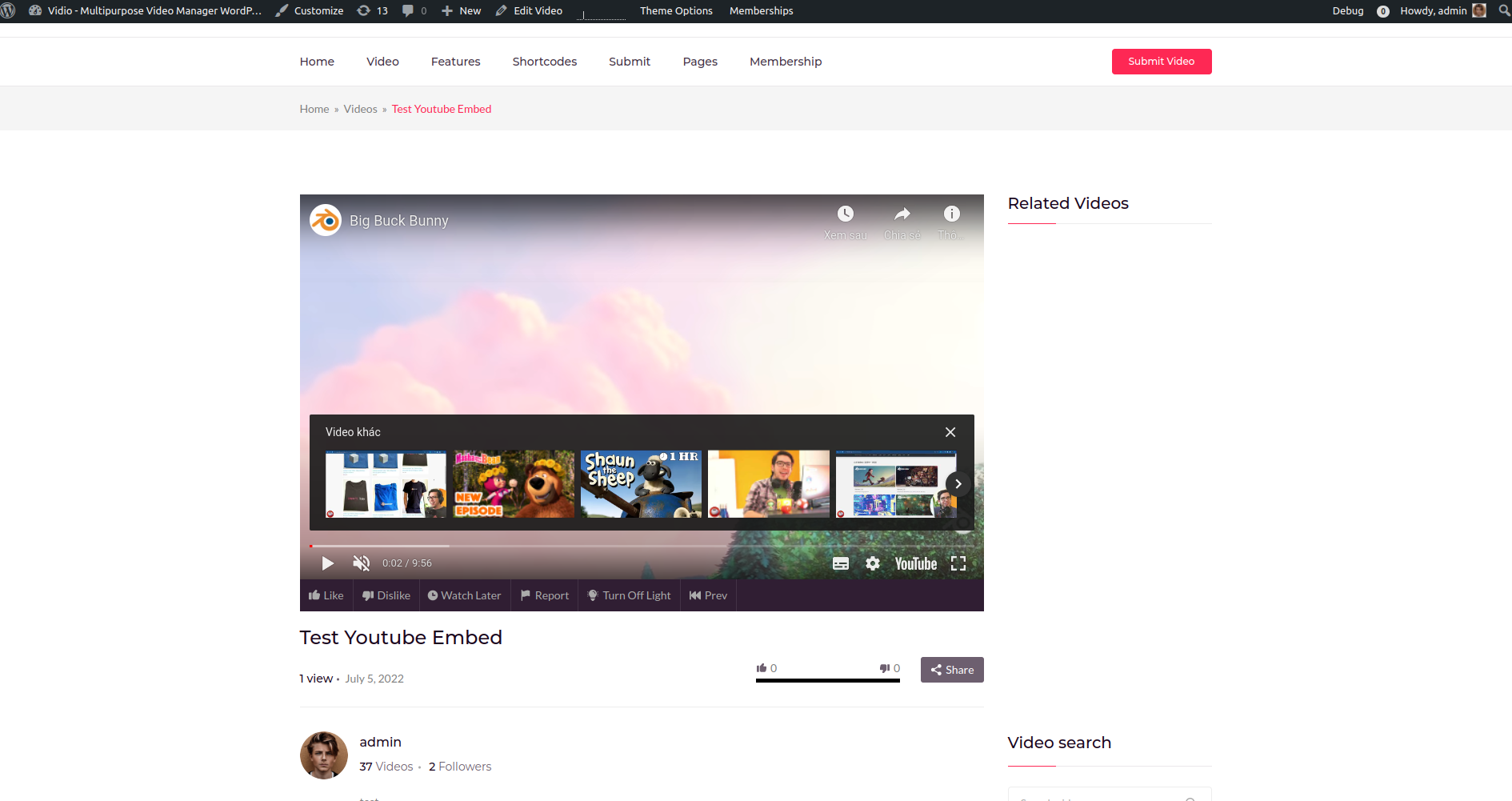1512x801 pixels.
Task: Open the website screenshots suggested thumbnail
Action: point(896,484)
